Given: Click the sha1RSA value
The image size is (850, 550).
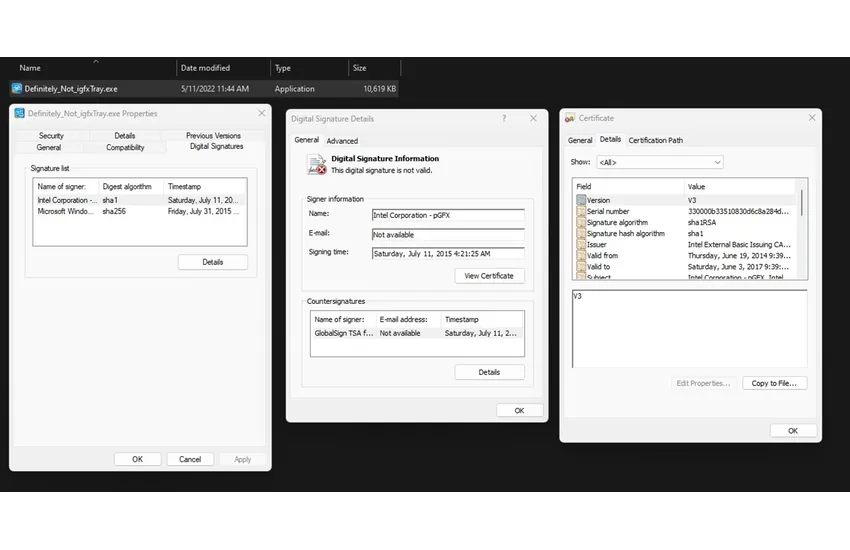Looking at the screenshot, I should 701,222.
